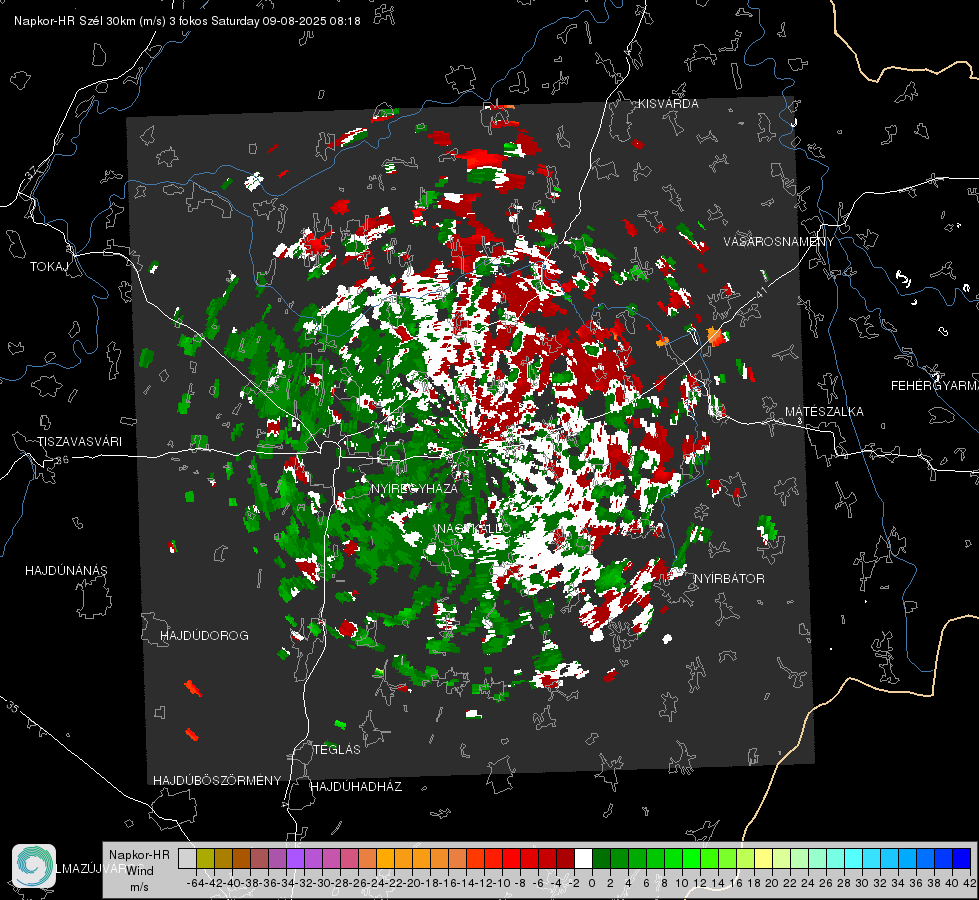Viewport: 979px width, 900px height.
Task: Click road number 35 at the lower left
Action: (x=13, y=707)
